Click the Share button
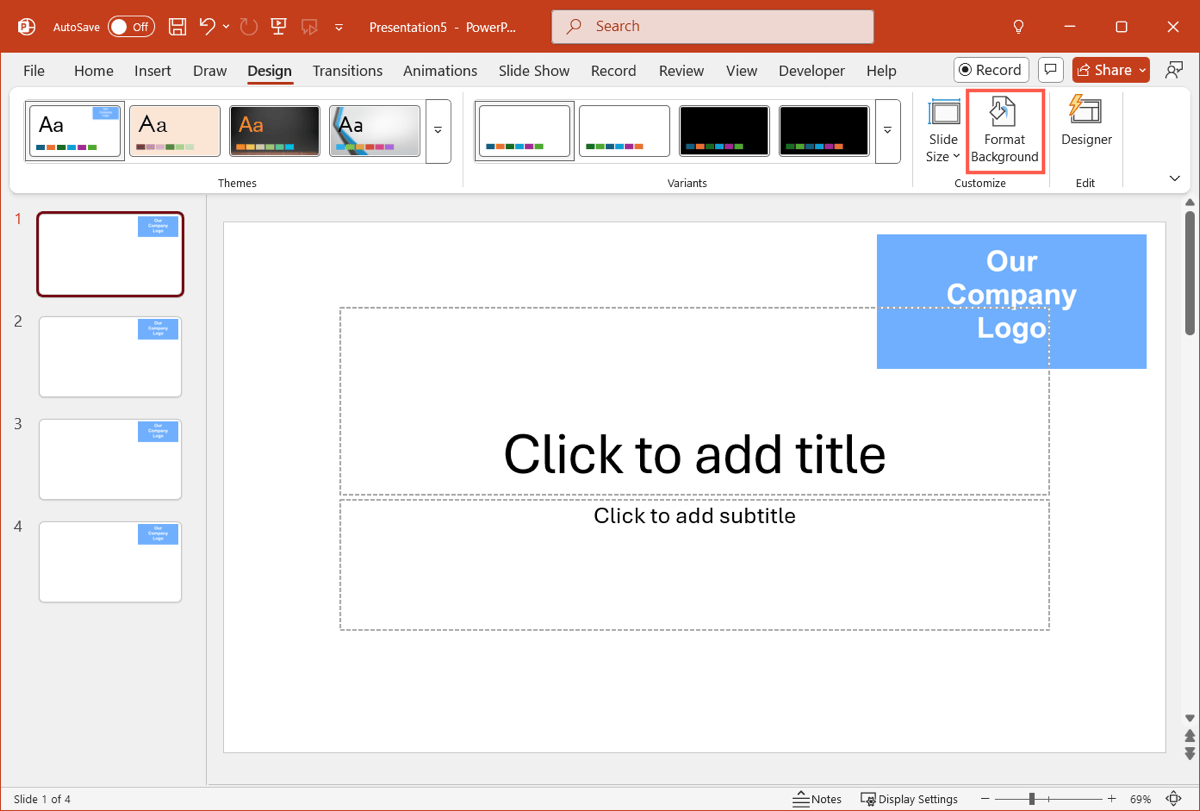 point(1111,70)
